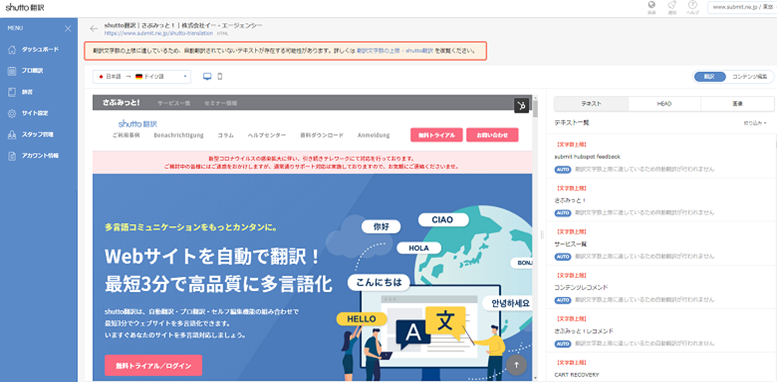Open プロ翻訳 calendar icon in sidebar
The height and width of the screenshot is (382, 777).
point(12,71)
